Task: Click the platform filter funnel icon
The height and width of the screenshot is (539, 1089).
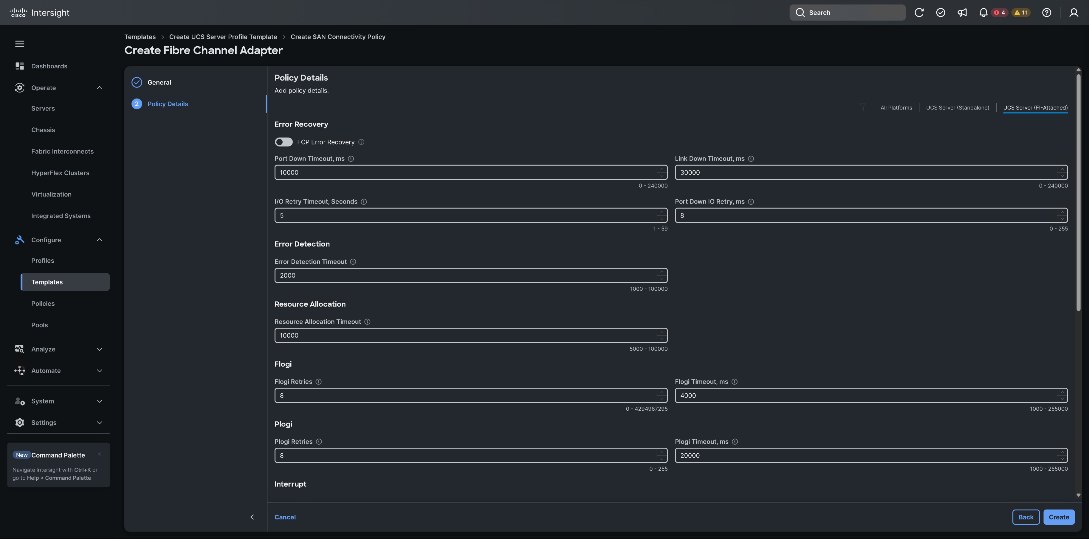Action: 863,108
